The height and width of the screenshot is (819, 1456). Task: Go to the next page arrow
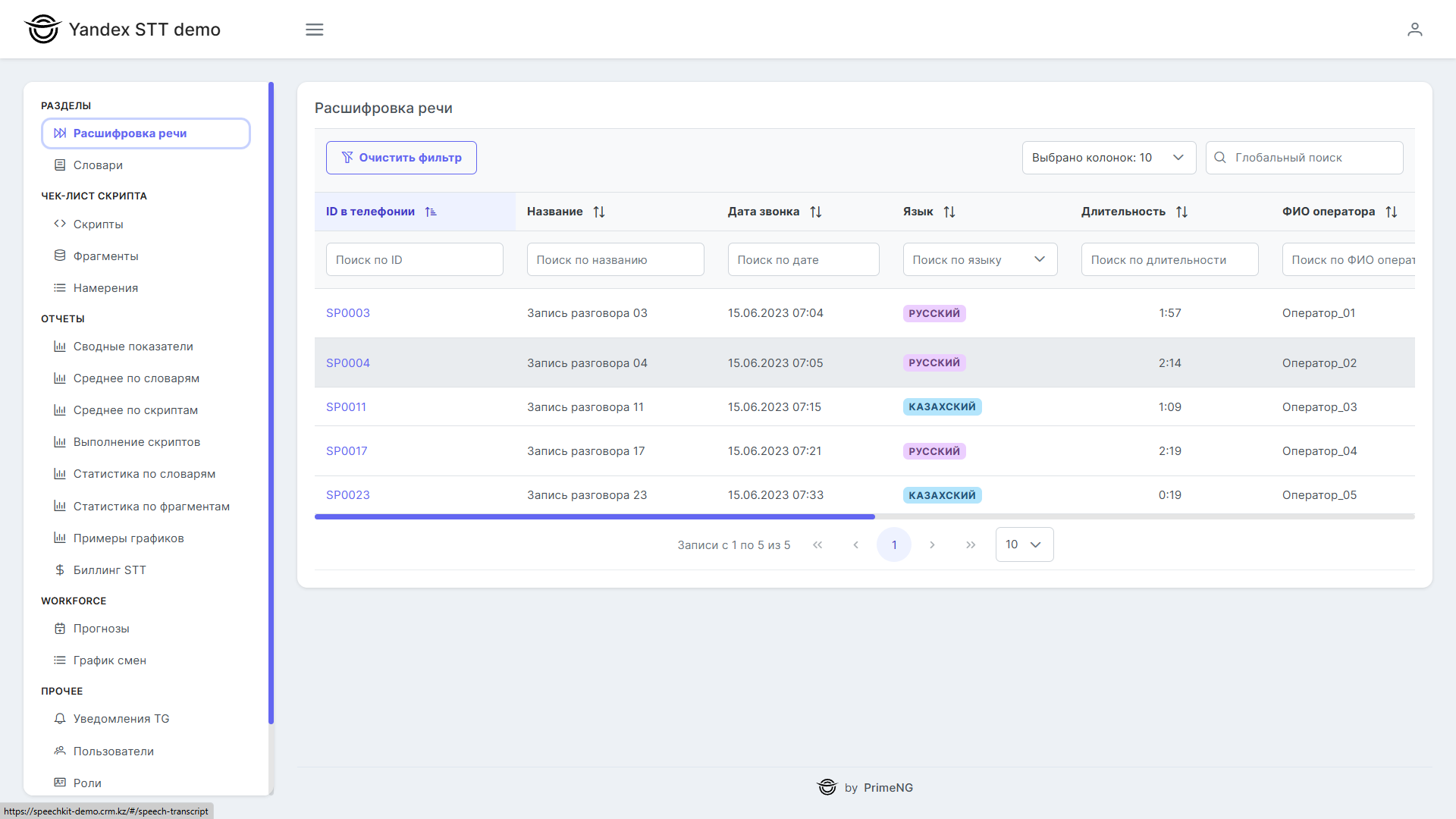(932, 545)
